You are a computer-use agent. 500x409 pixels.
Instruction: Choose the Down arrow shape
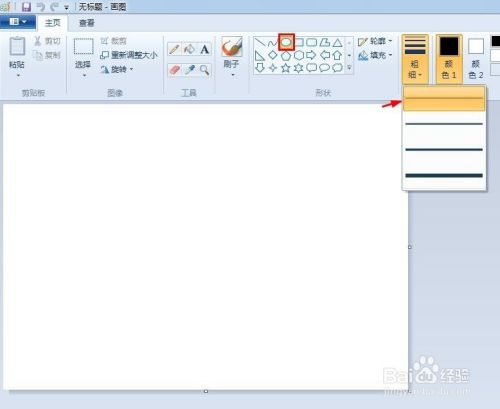260,68
